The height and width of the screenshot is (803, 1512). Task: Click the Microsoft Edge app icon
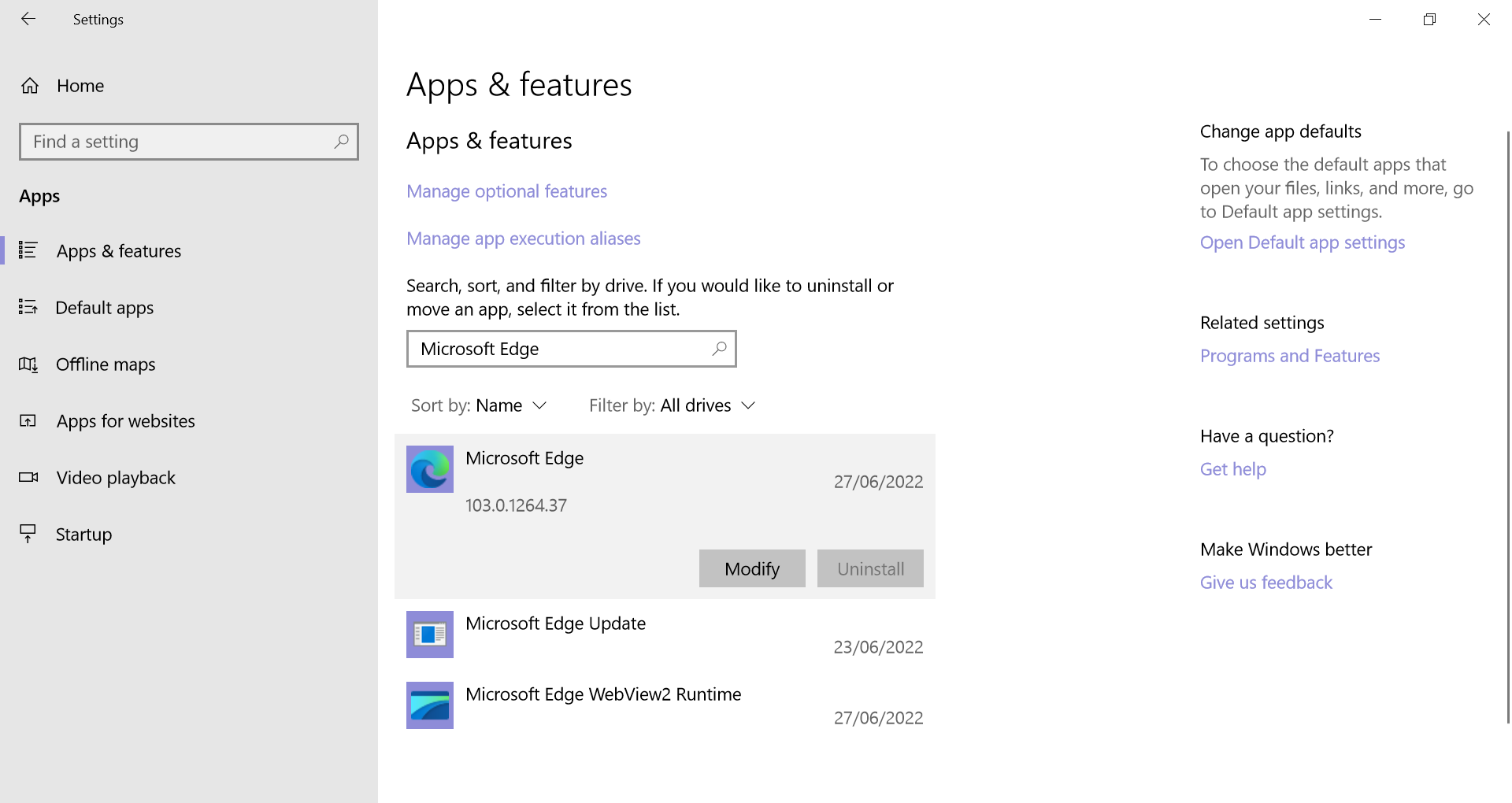click(x=430, y=469)
